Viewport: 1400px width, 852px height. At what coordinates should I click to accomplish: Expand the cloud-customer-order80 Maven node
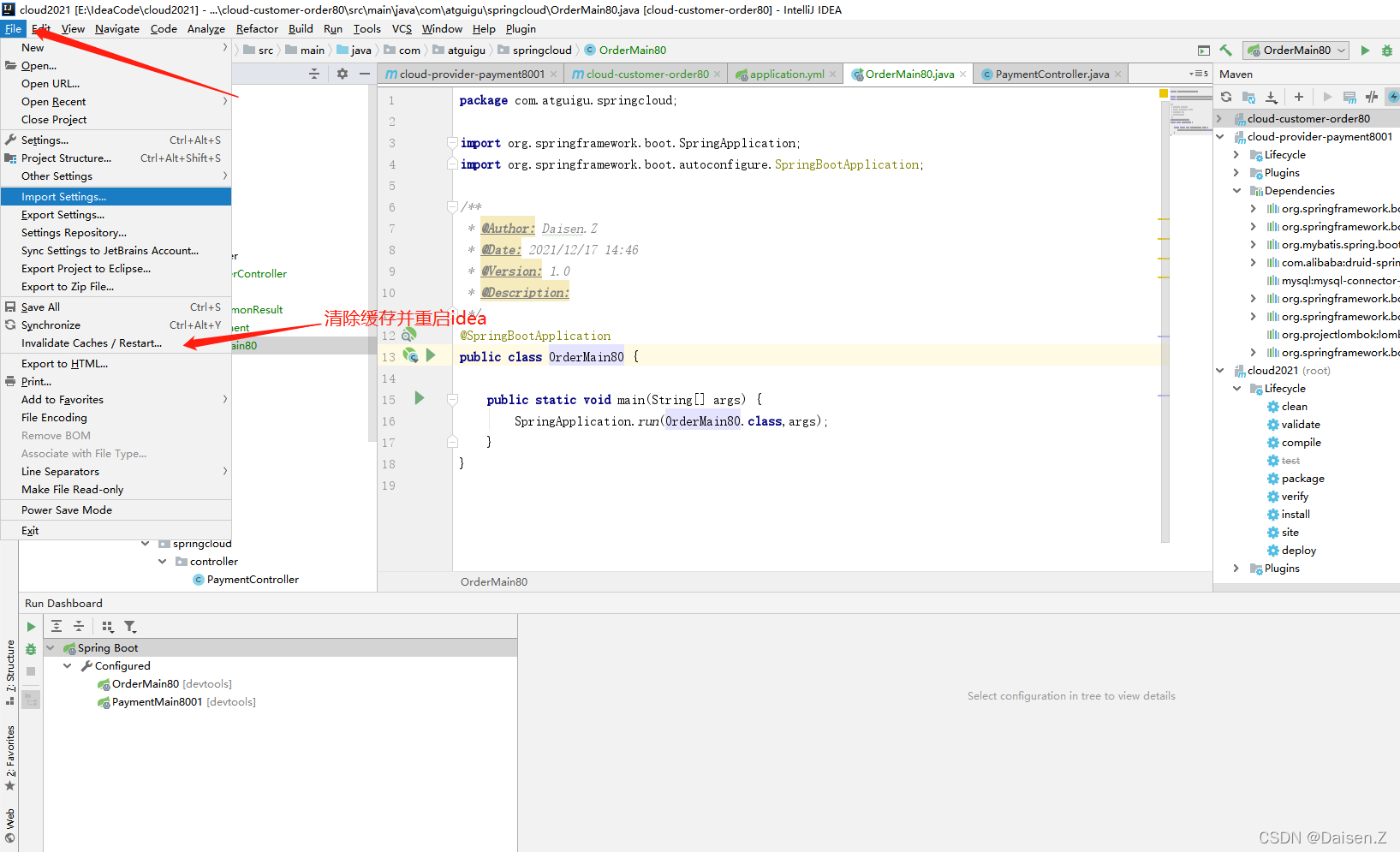pyautogui.click(x=1220, y=118)
